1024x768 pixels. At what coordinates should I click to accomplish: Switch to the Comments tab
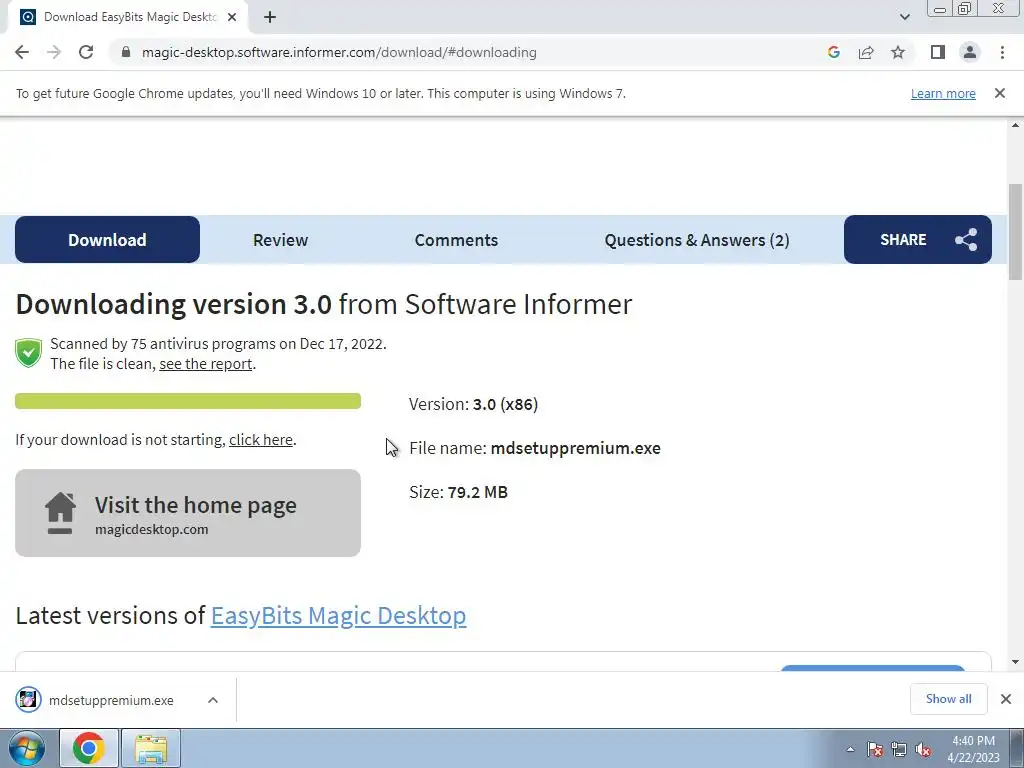(x=456, y=240)
